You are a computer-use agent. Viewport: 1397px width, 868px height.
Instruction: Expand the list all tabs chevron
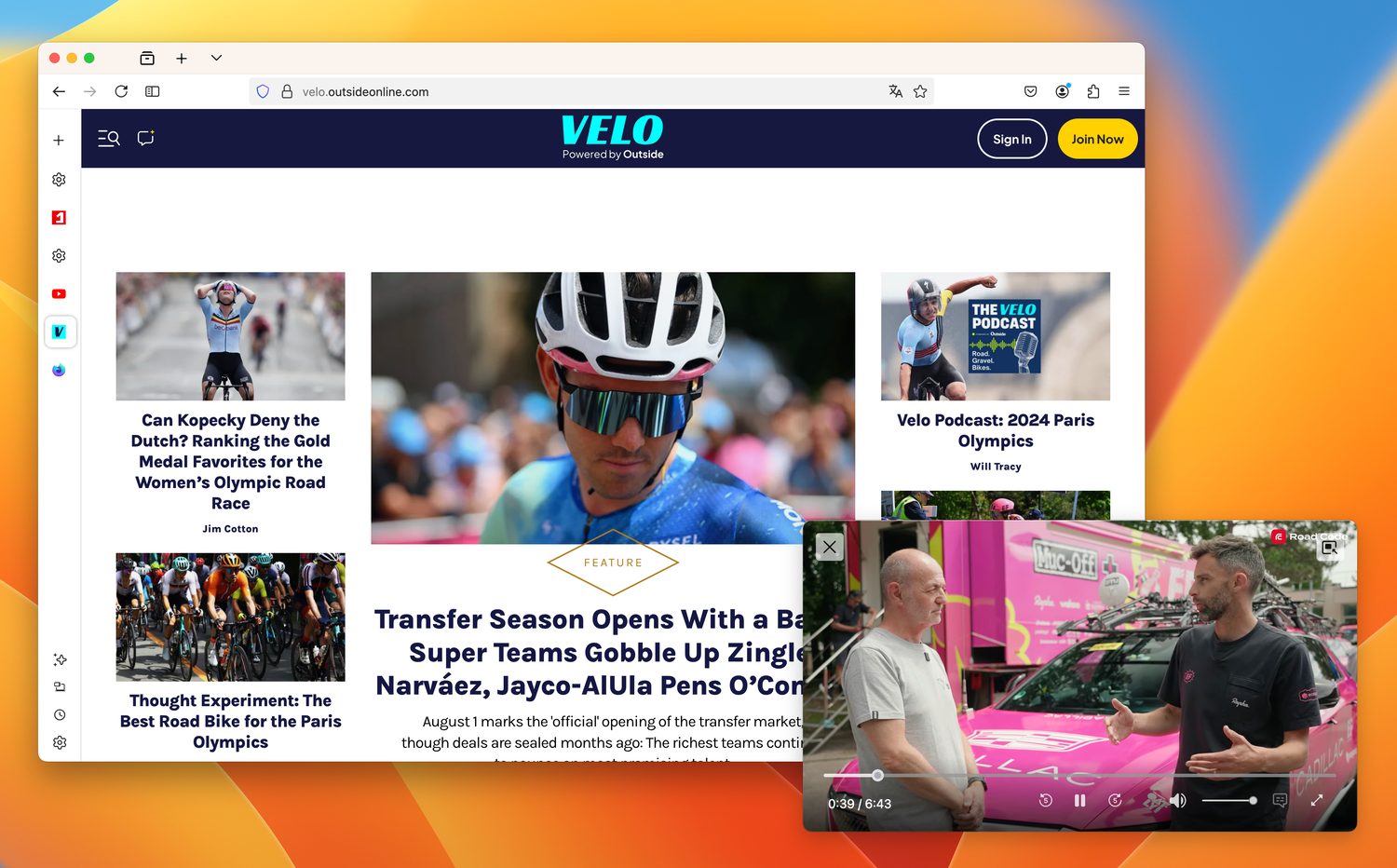(216, 58)
